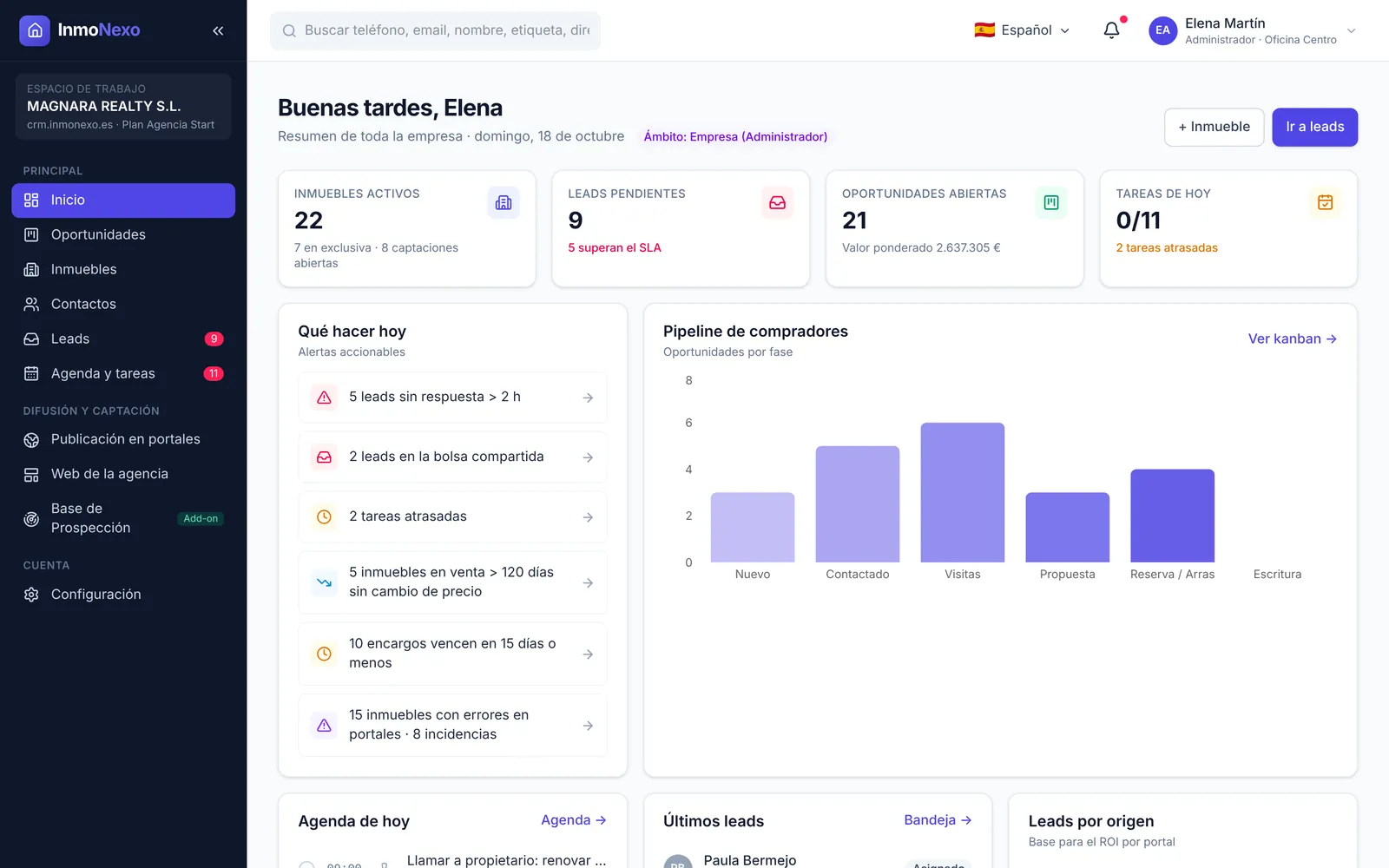
Task: Click the EA user avatar
Action: coord(1162,30)
